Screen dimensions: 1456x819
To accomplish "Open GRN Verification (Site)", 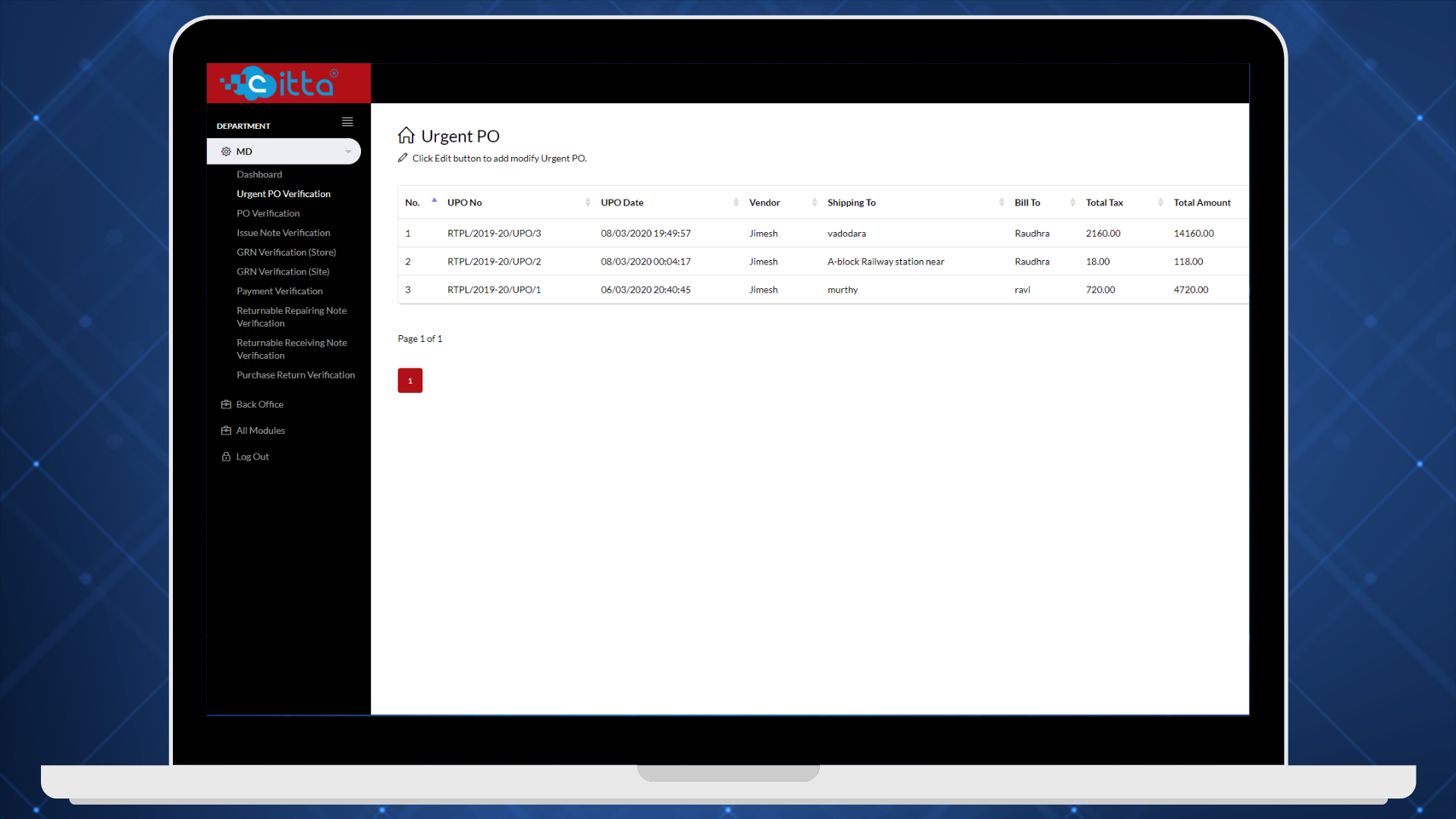I will tap(283, 271).
